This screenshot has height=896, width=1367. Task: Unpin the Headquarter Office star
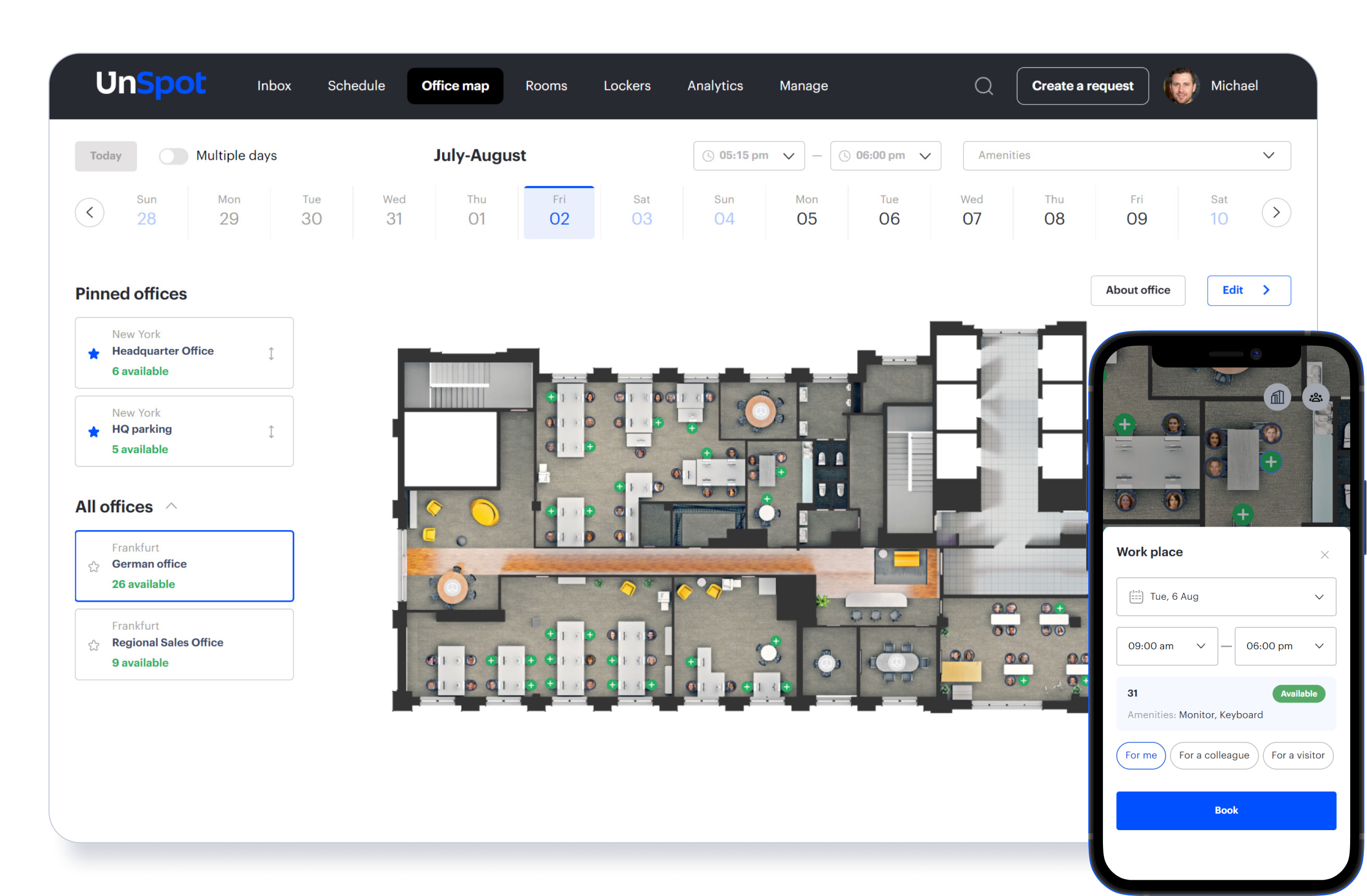pyautogui.click(x=94, y=354)
